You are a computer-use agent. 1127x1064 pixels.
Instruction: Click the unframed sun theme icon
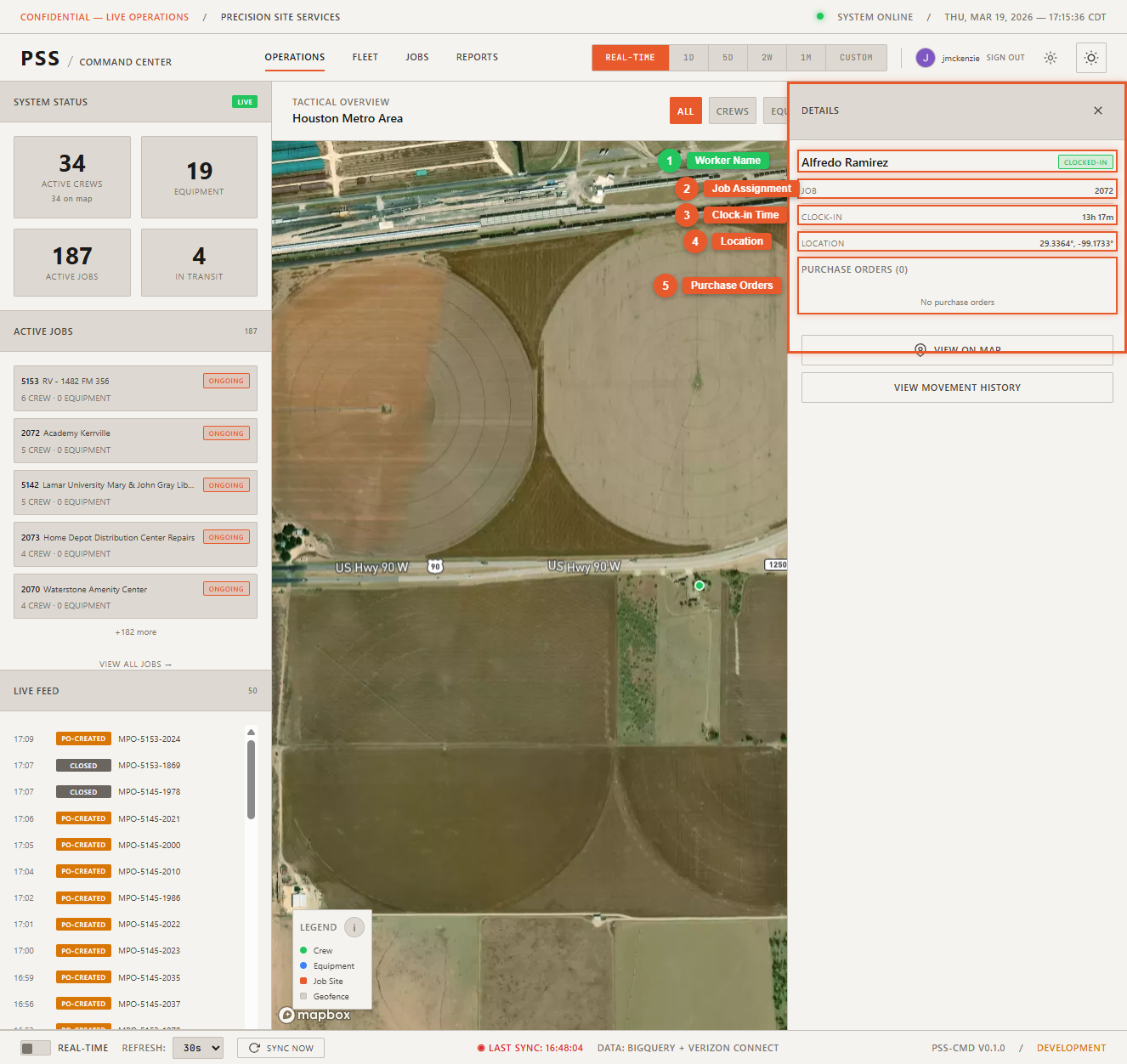pyautogui.click(x=1050, y=58)
